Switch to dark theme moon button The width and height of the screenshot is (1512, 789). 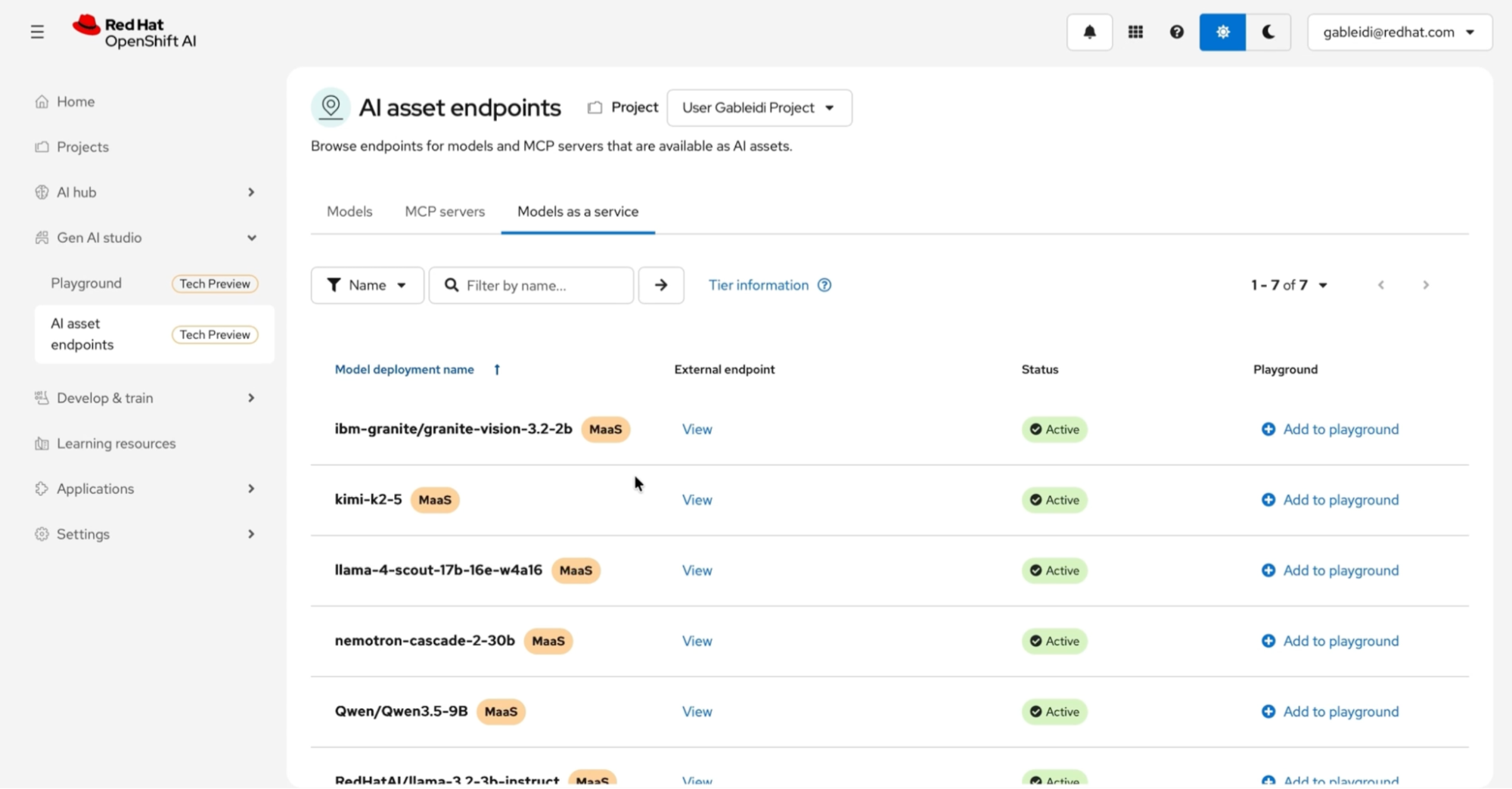1268,32
